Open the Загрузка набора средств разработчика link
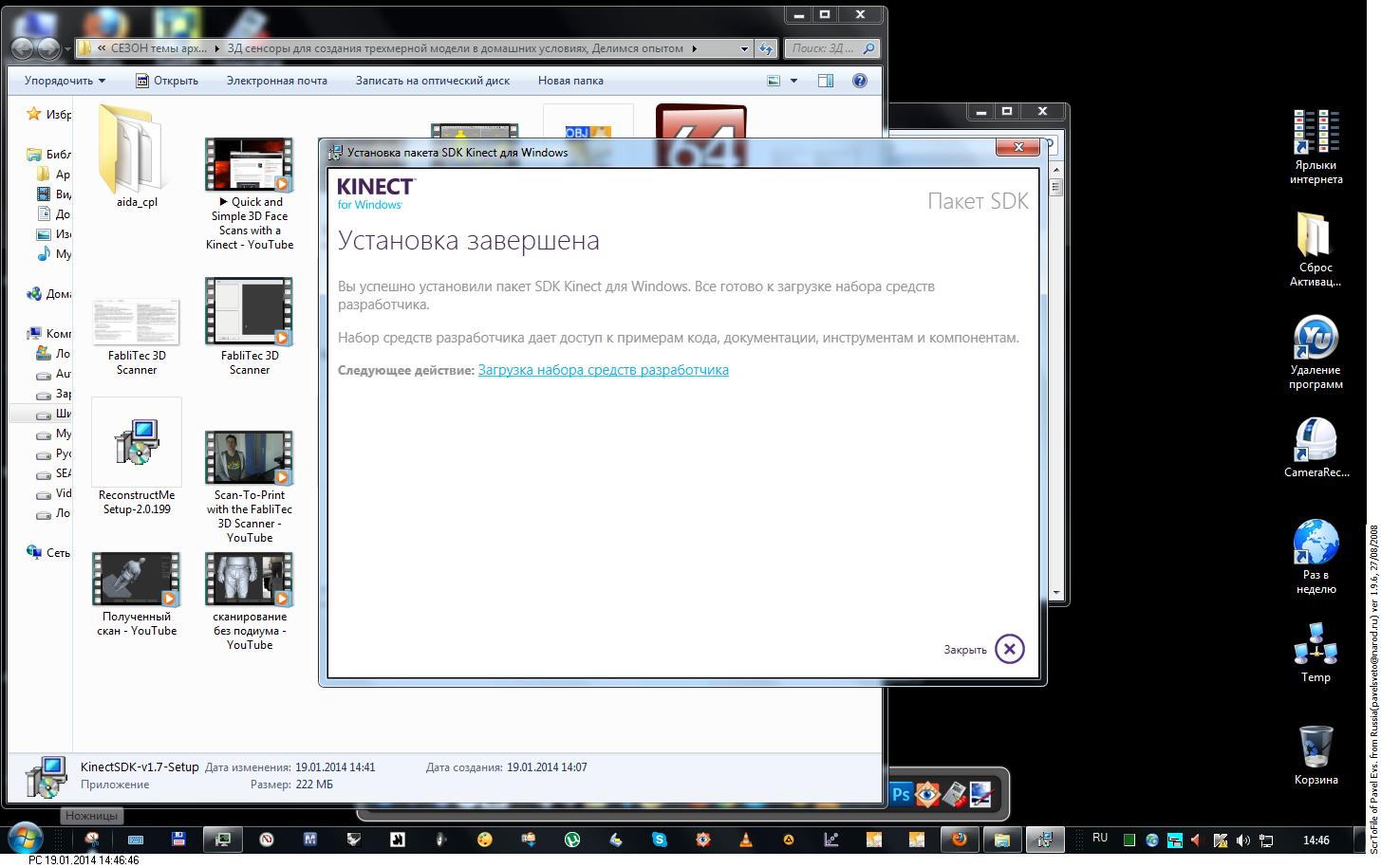This screenshot has height=868, width=1381. (x=604, y=370)
